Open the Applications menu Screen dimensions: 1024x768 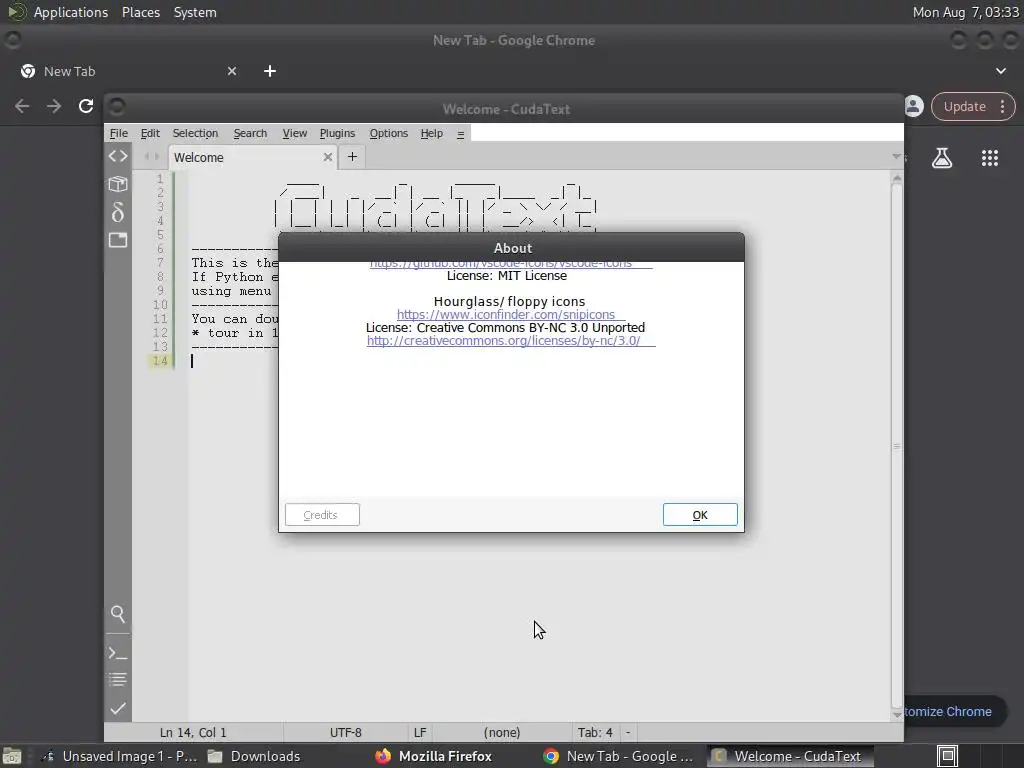71,12
